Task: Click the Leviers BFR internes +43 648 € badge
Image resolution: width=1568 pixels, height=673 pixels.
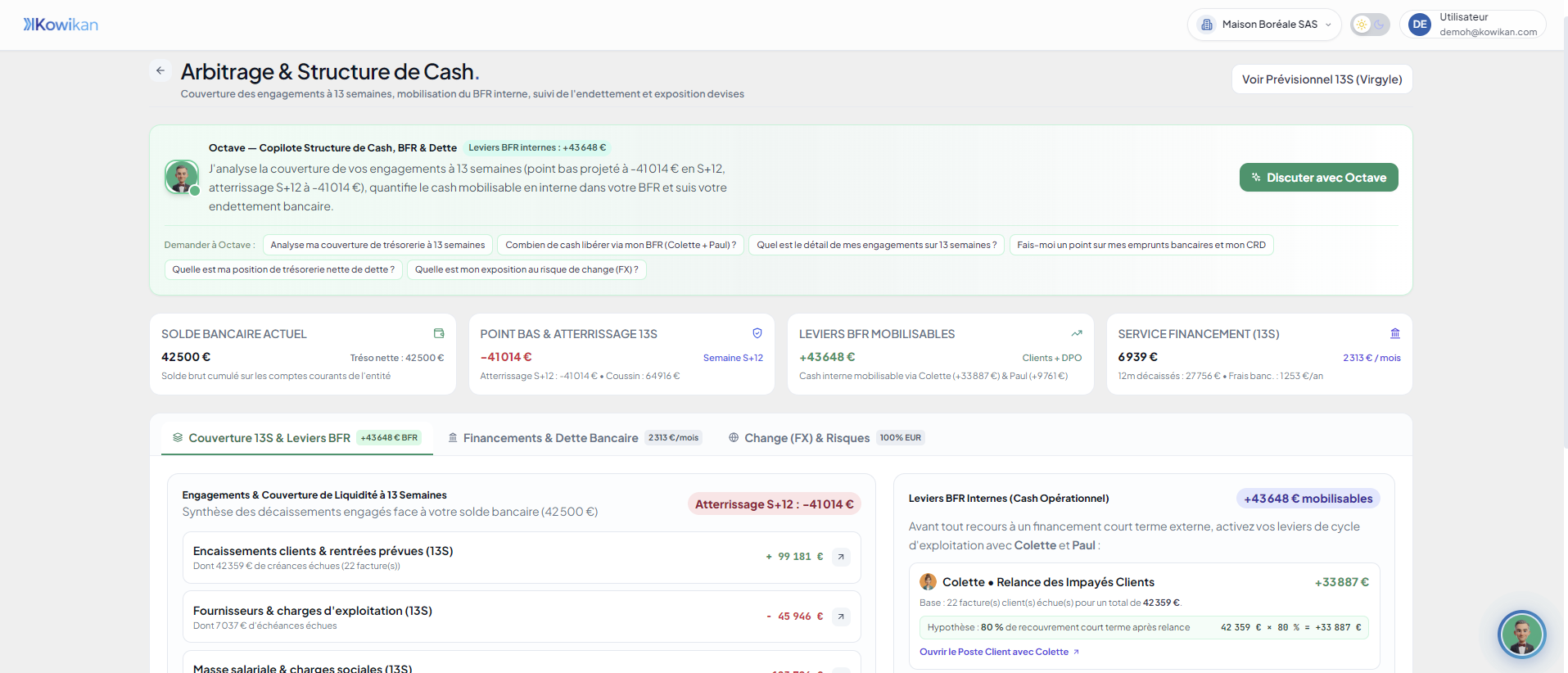Action: (x=537, y=148)
